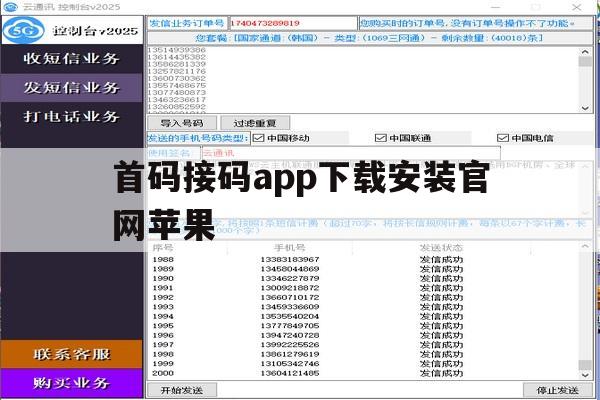600x400 pixels.
Task: Toggle 中国联通 checkbox
Action: pos(380,138)
